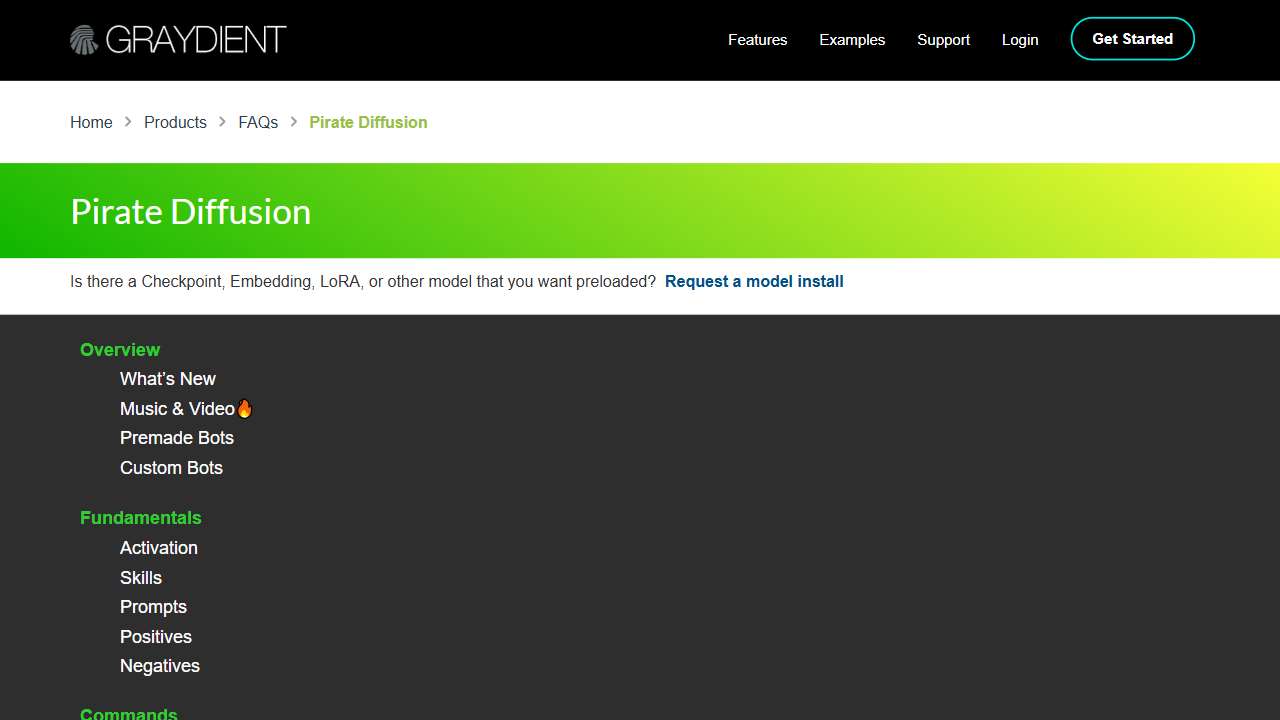Click Request a model install link
1280x720 pixels.
[x=754, y=282]
